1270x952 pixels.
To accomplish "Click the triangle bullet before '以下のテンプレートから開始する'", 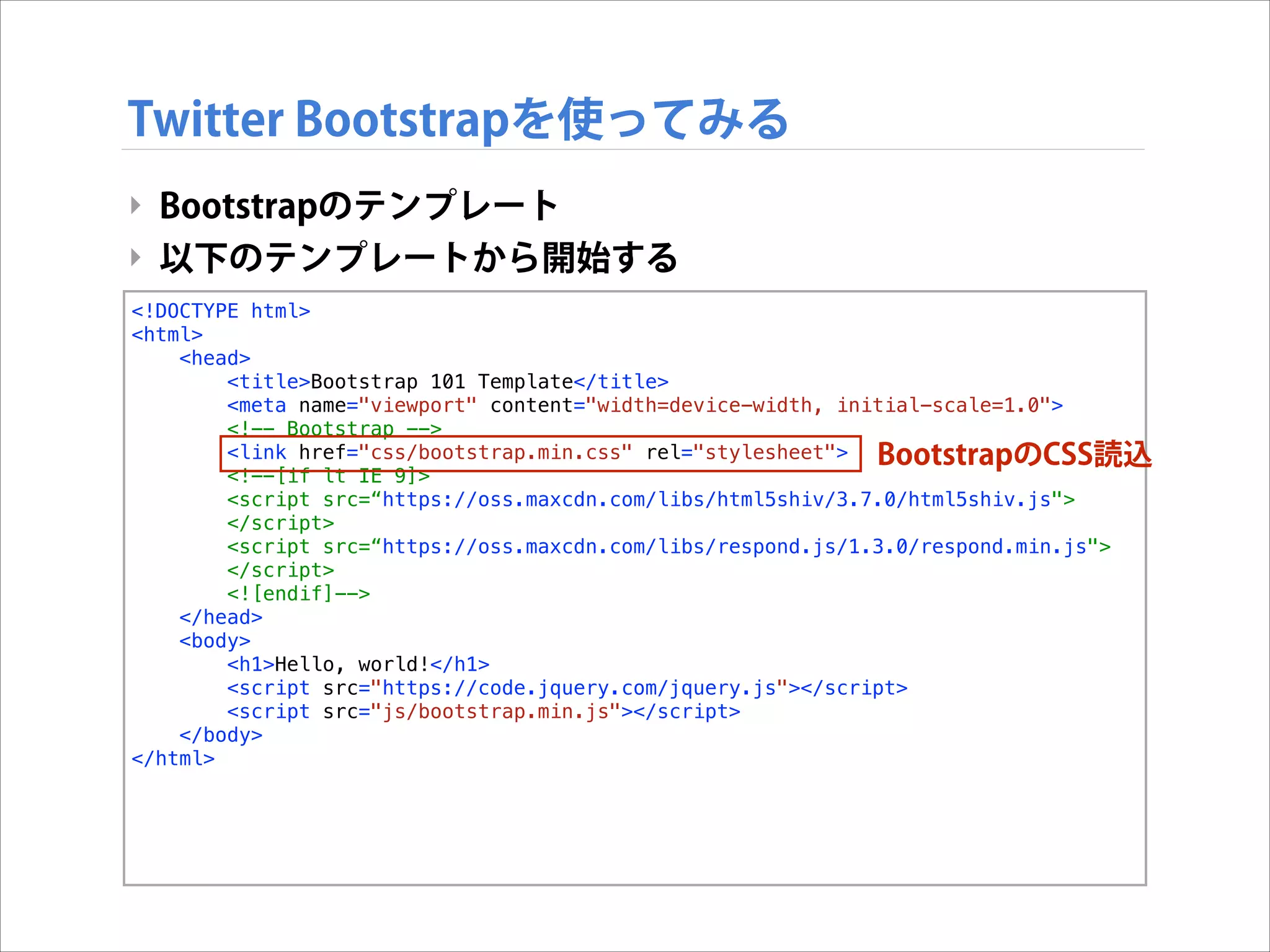I will pos(136,257).
